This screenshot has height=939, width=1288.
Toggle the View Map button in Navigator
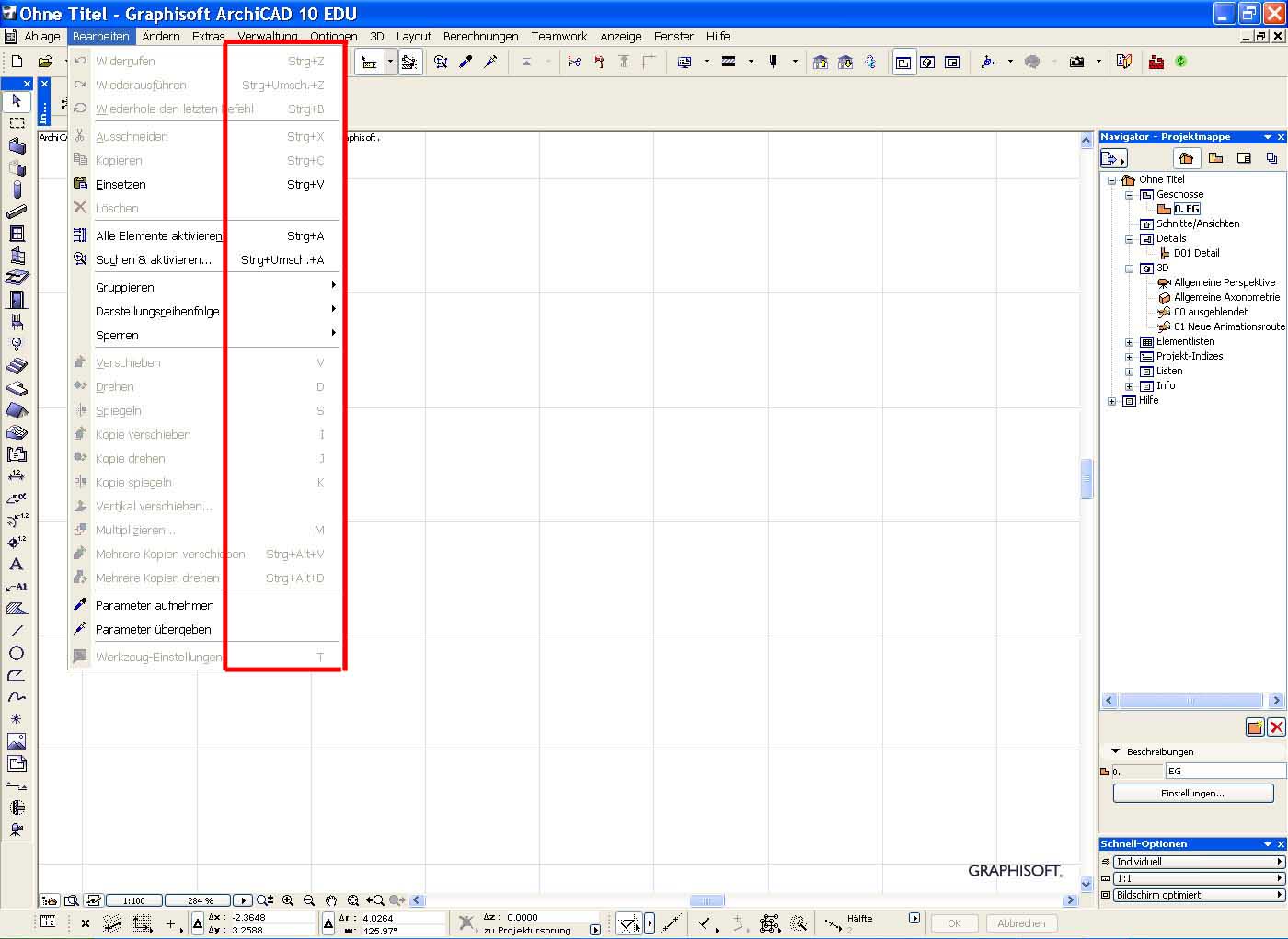click(1215, 158)
